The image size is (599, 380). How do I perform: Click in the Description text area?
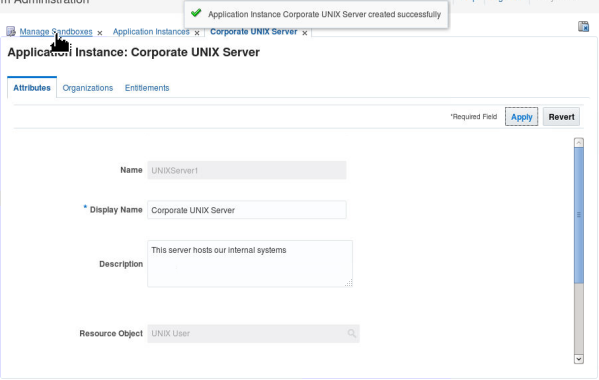click(x=250, y=264)
